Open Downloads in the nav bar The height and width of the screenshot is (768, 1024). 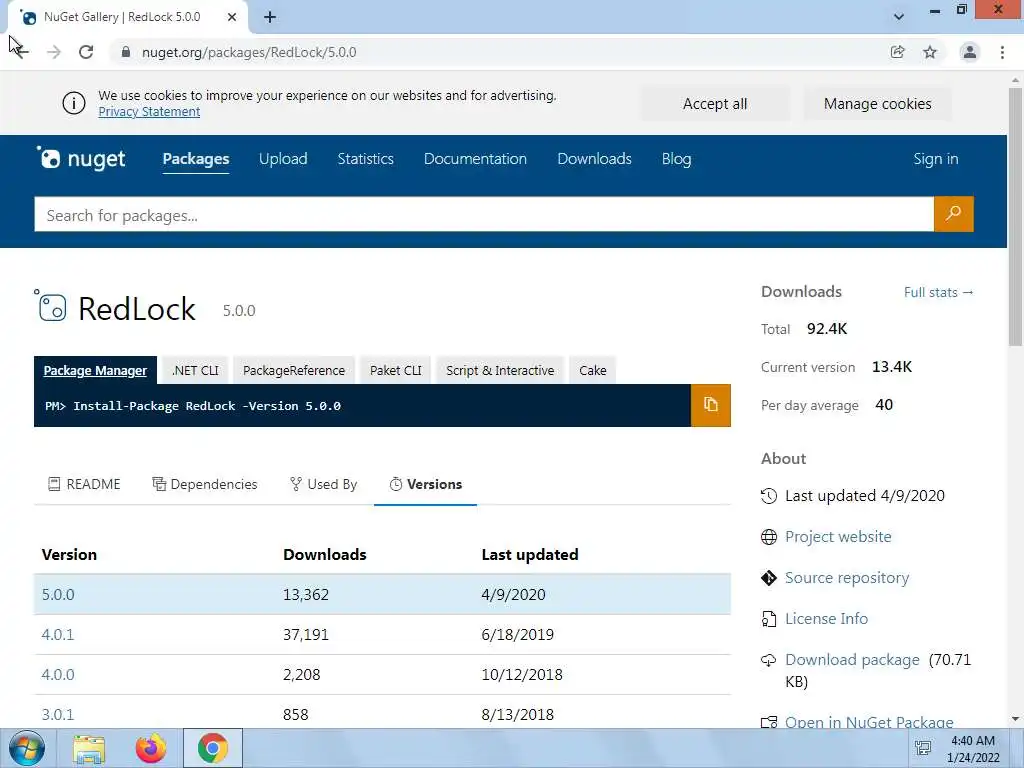[x=594, y=159]
